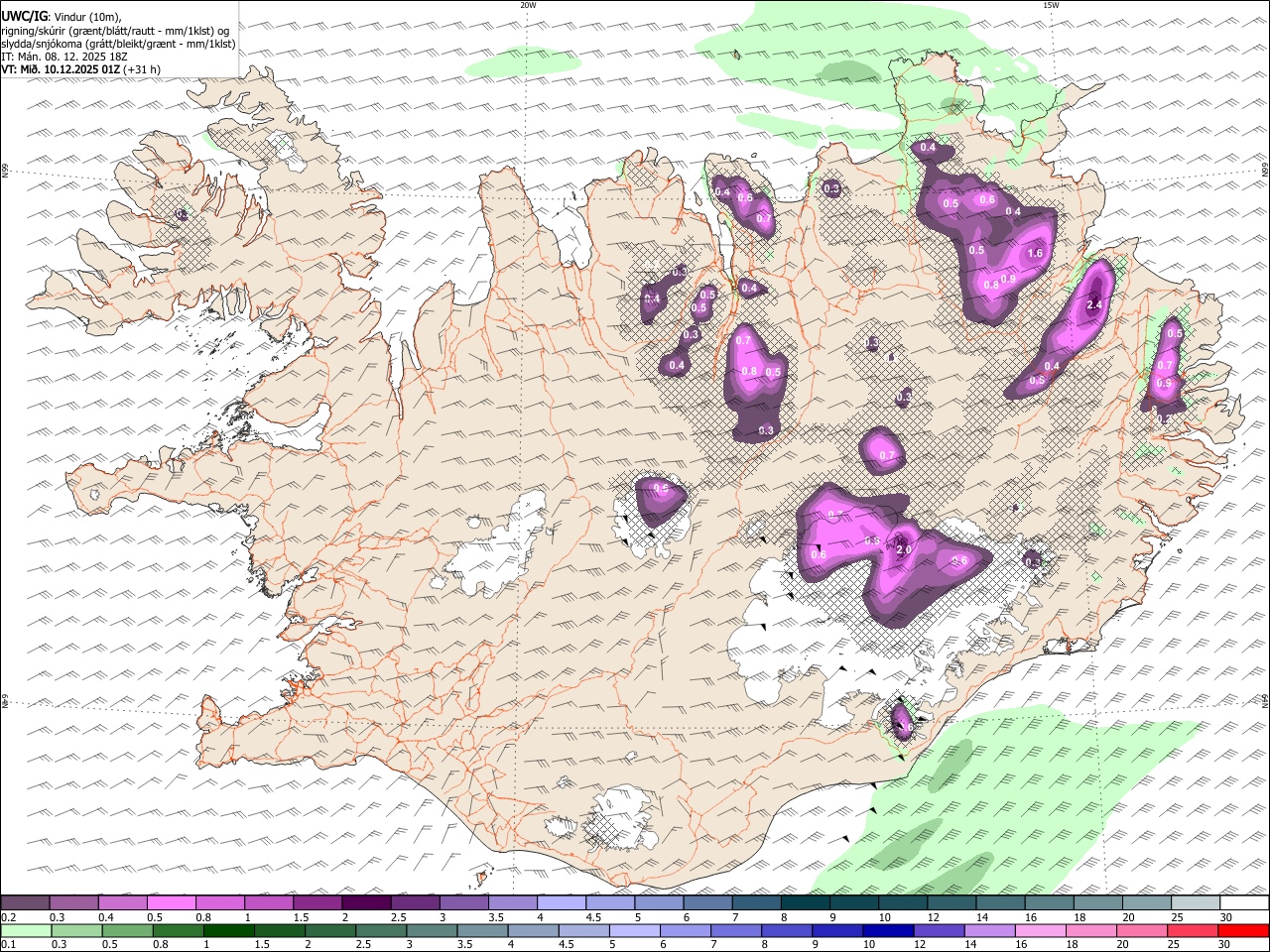Screen dimensions: 1270x952
Task: Click the darkest green legend swatch at 1
Action: click(228, 931)
